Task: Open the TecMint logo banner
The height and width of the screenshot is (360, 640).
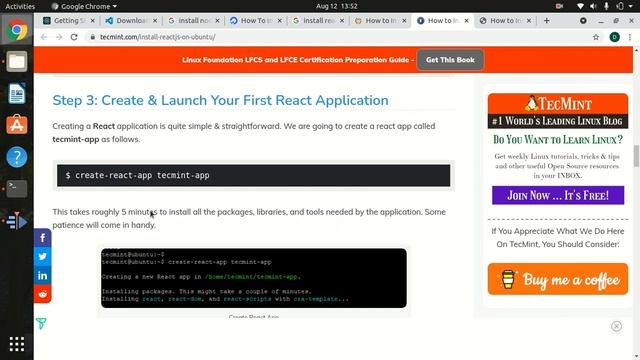Action: click(x=558, y=111)
